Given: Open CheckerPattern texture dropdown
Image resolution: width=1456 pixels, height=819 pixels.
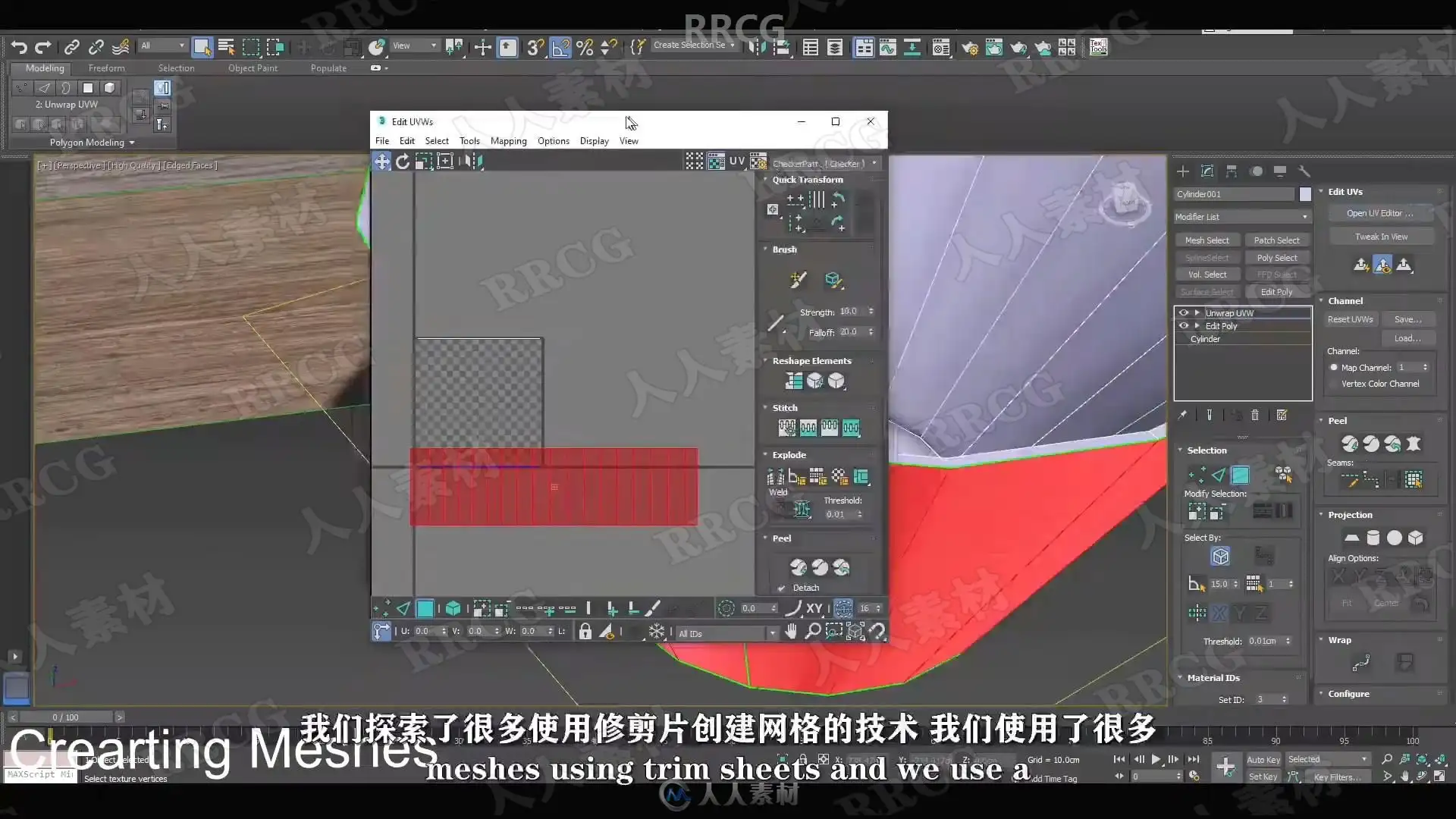Looking at the screenshot, I should point(825,163).
